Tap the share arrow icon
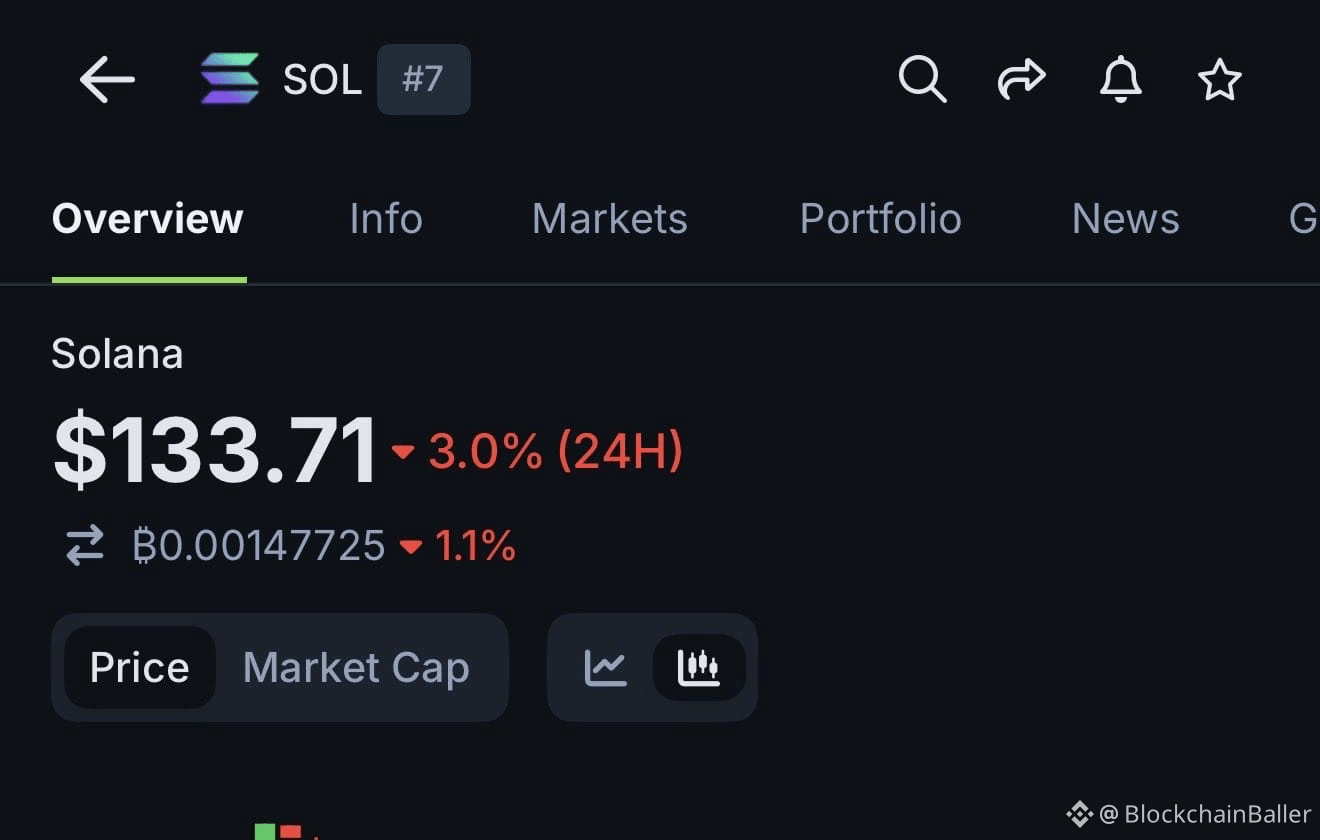Screen dimensions: 1320x840 1021,79
